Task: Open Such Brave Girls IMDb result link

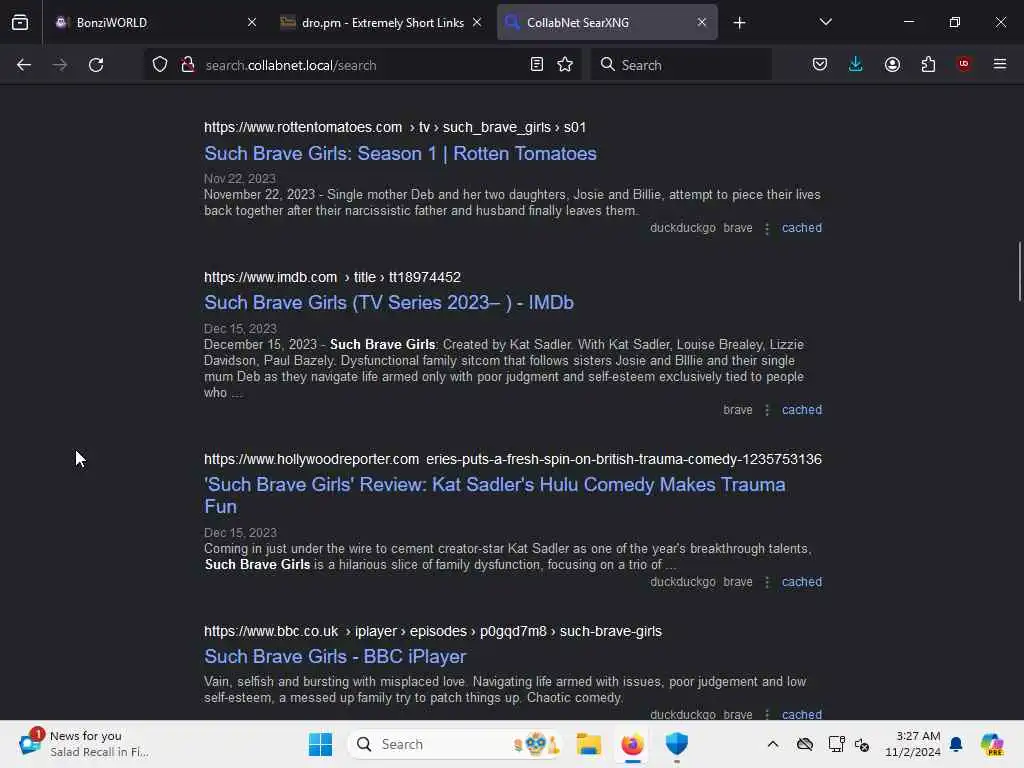Action: (x=389, y=303)
